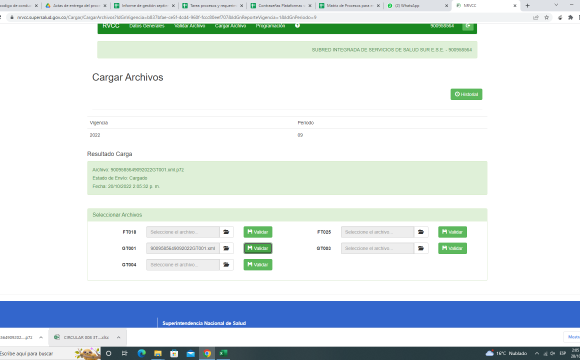Select the FT025 file input field
The image size is (580, 360).
pos(377,232)
